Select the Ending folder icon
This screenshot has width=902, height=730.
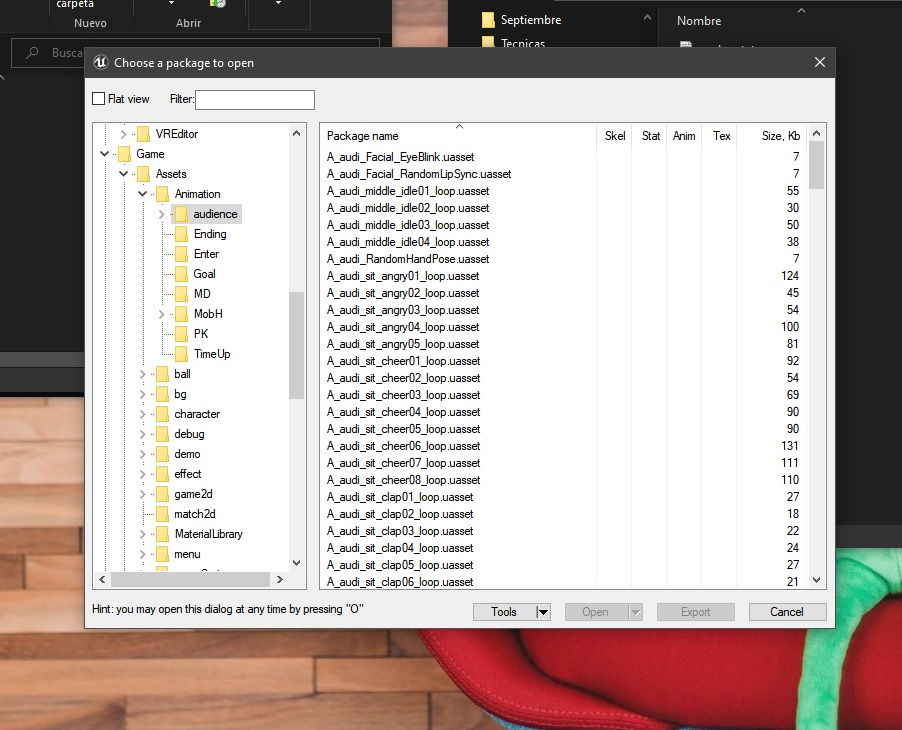pyautogui.click(x=181, y=234)
